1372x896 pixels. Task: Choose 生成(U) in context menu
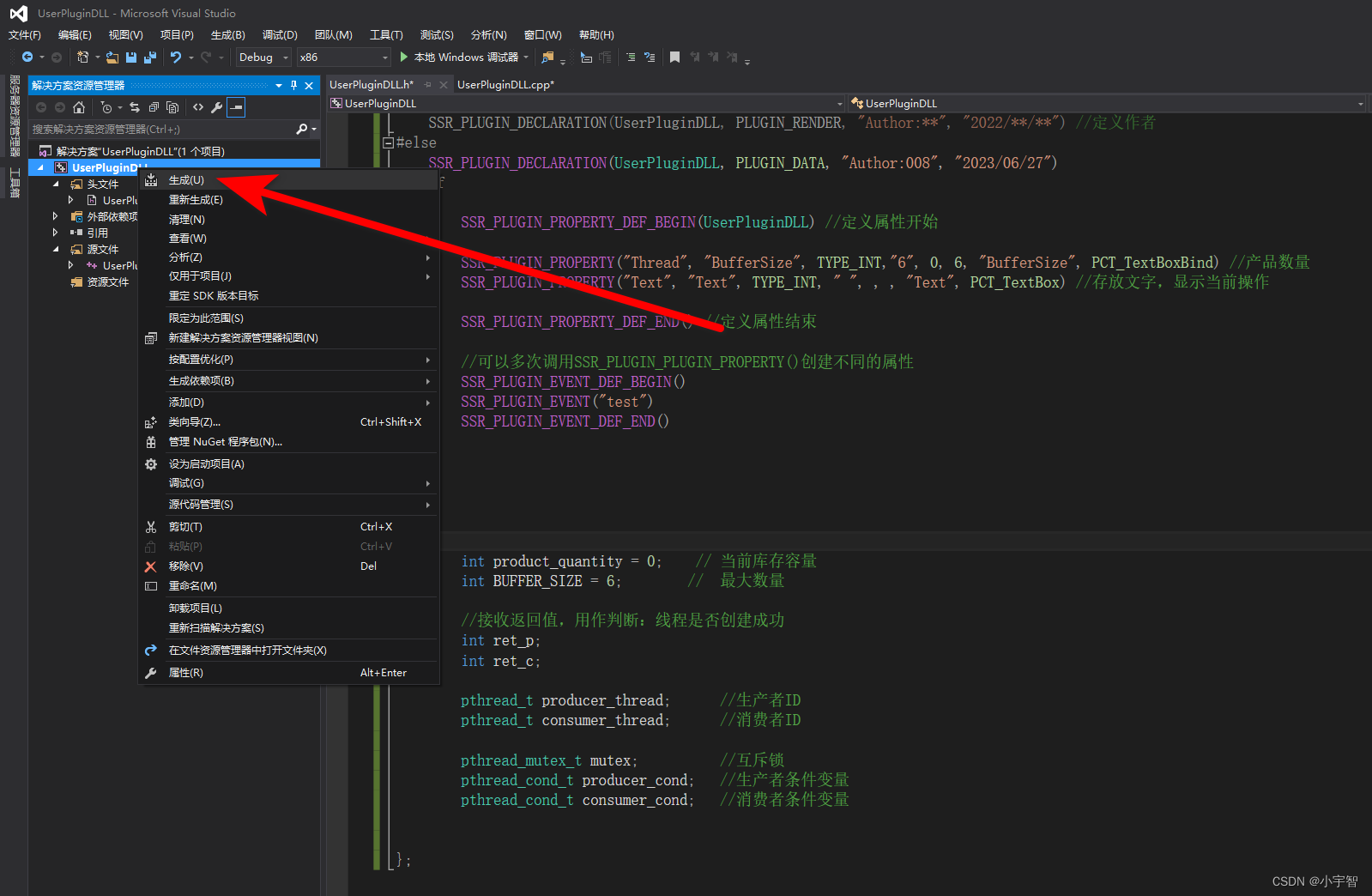(x=288, y=180)
